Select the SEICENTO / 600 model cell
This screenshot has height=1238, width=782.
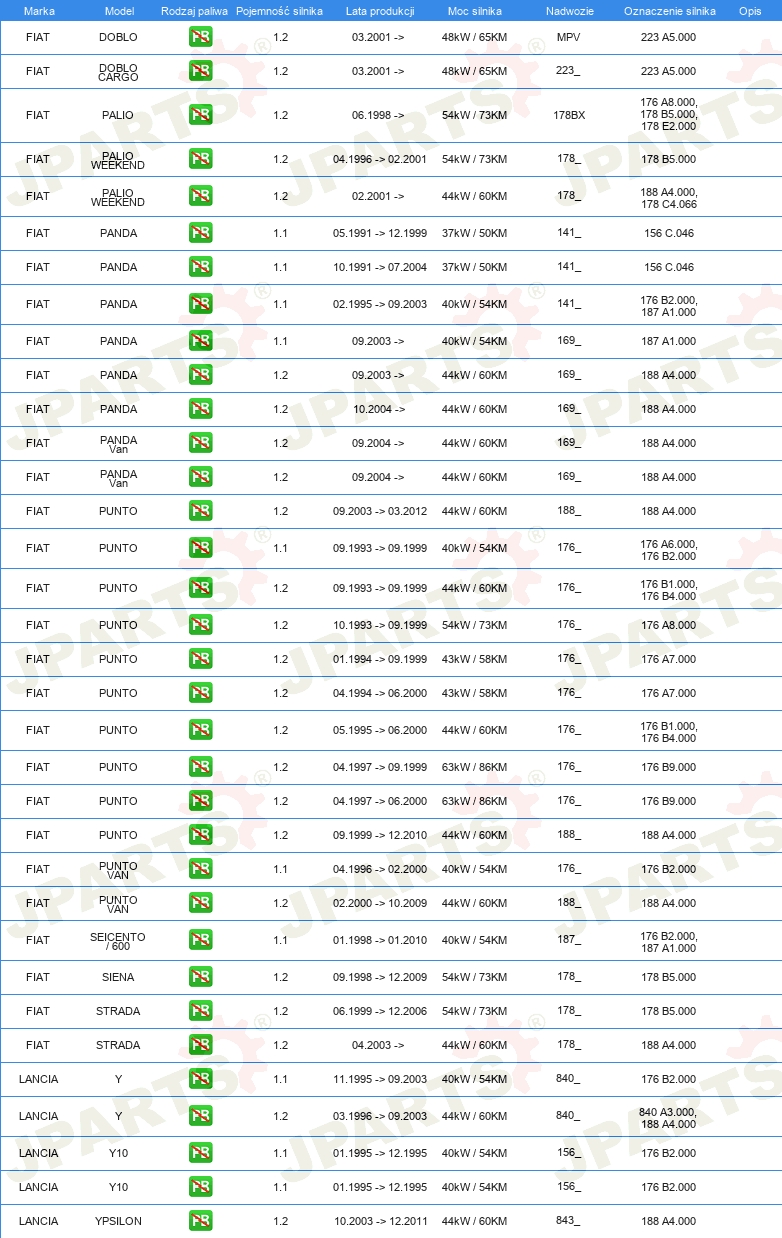coord(118,941)
